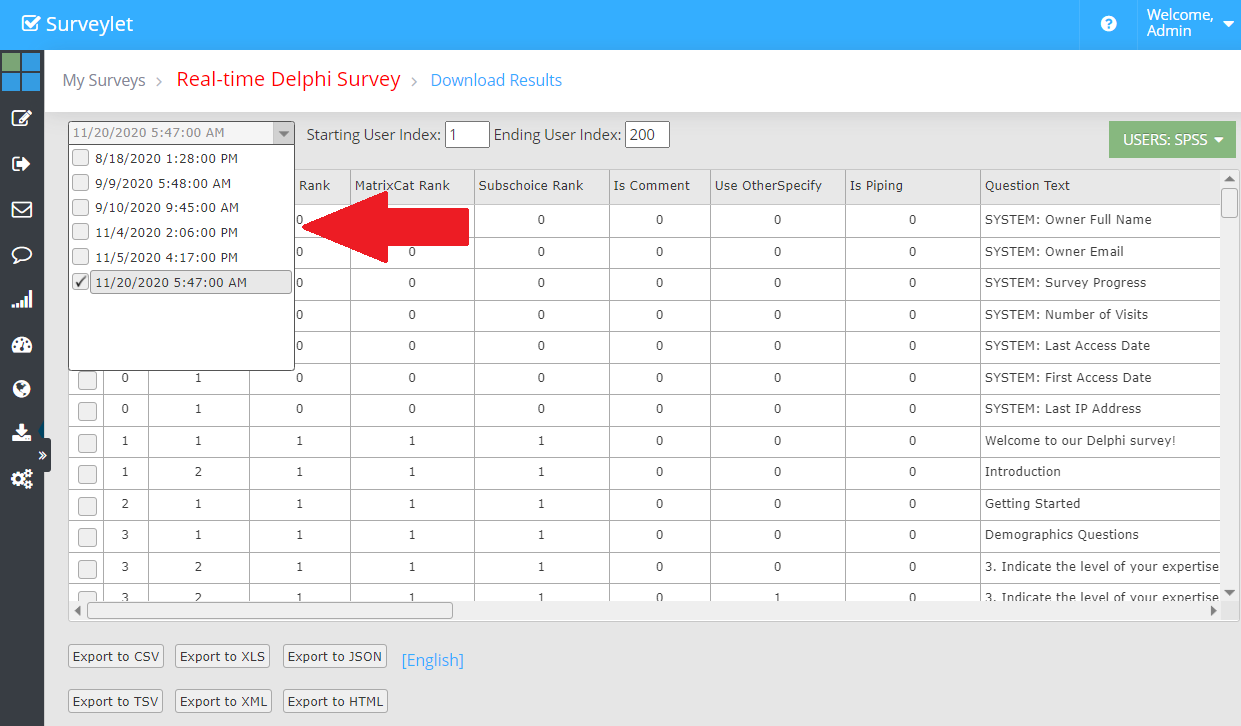Viewport: 1241px width, 726px height.
Task: Click the Ending User Index field
Action: click(647, 135)
